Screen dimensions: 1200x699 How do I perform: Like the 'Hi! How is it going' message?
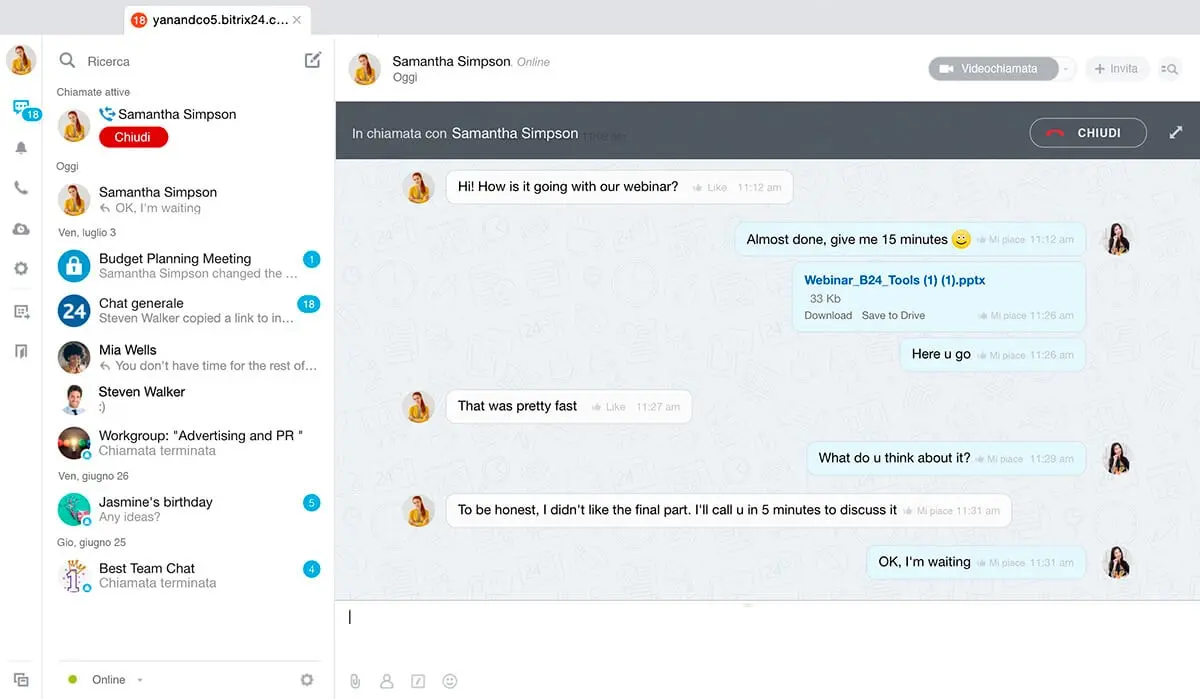coord(709,187)
